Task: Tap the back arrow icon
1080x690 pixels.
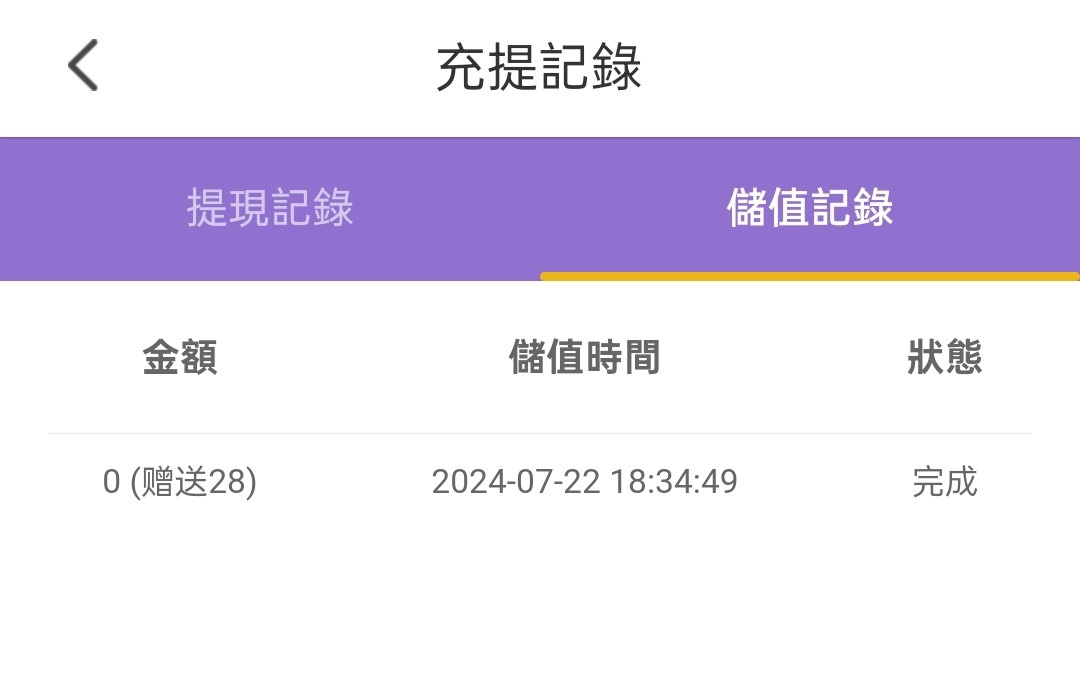Action: 83,66
